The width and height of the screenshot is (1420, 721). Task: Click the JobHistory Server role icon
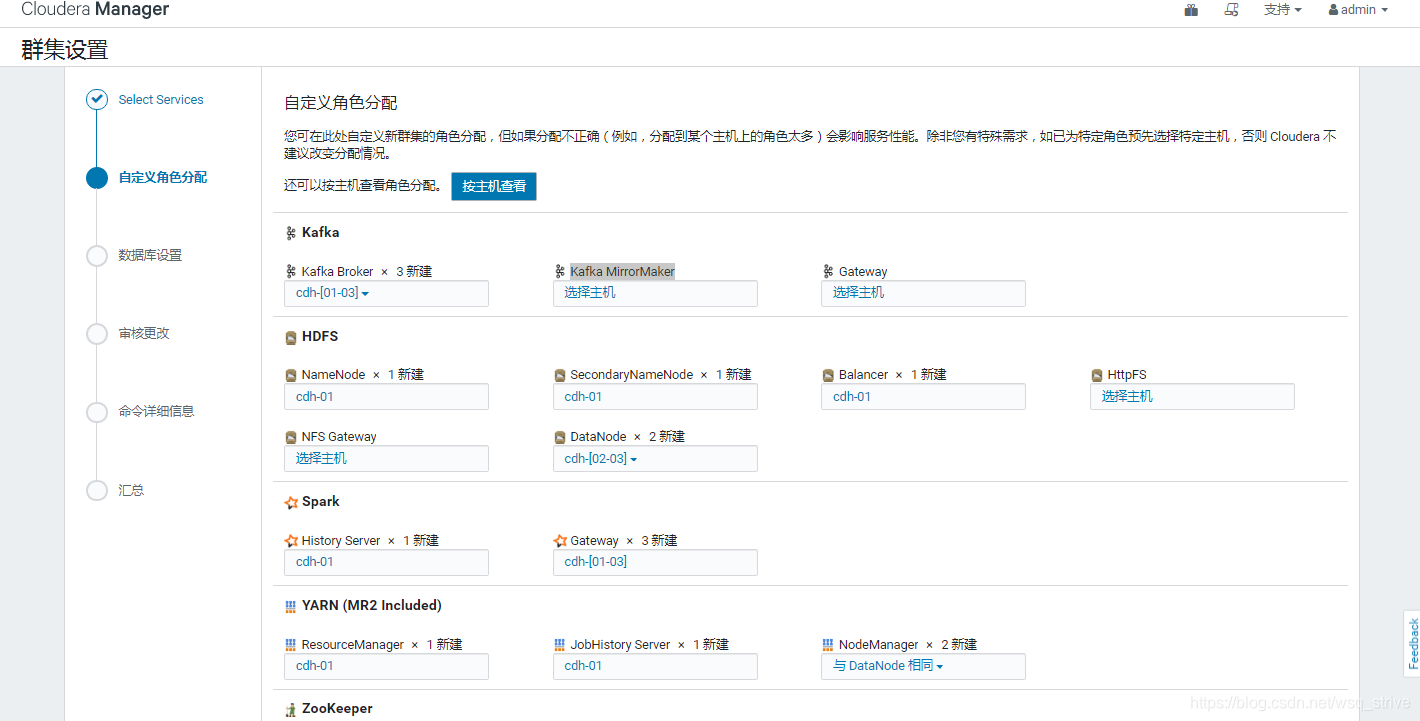pos(560,645)
